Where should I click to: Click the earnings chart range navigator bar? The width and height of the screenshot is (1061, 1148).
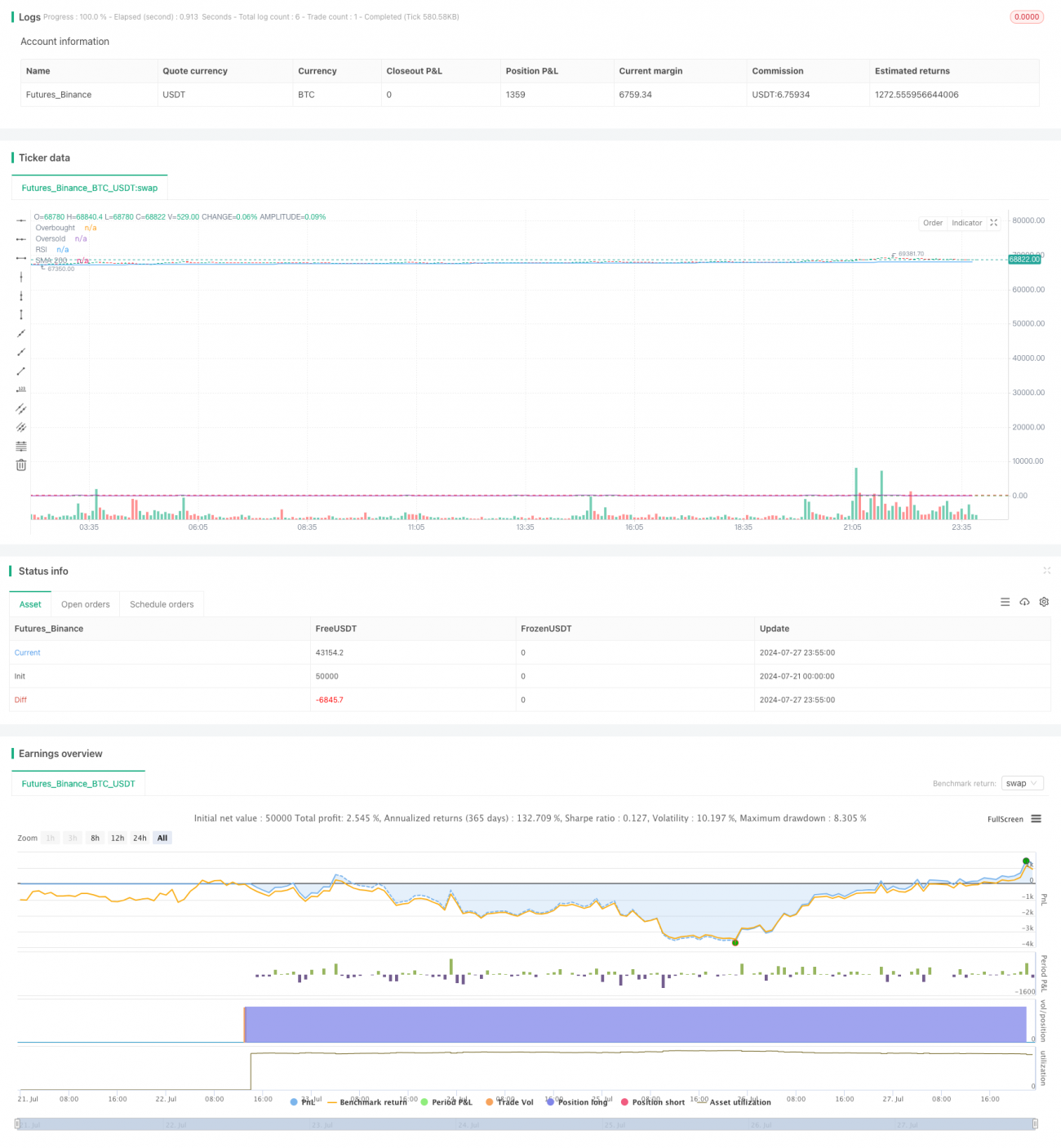tap(526, 1124)
